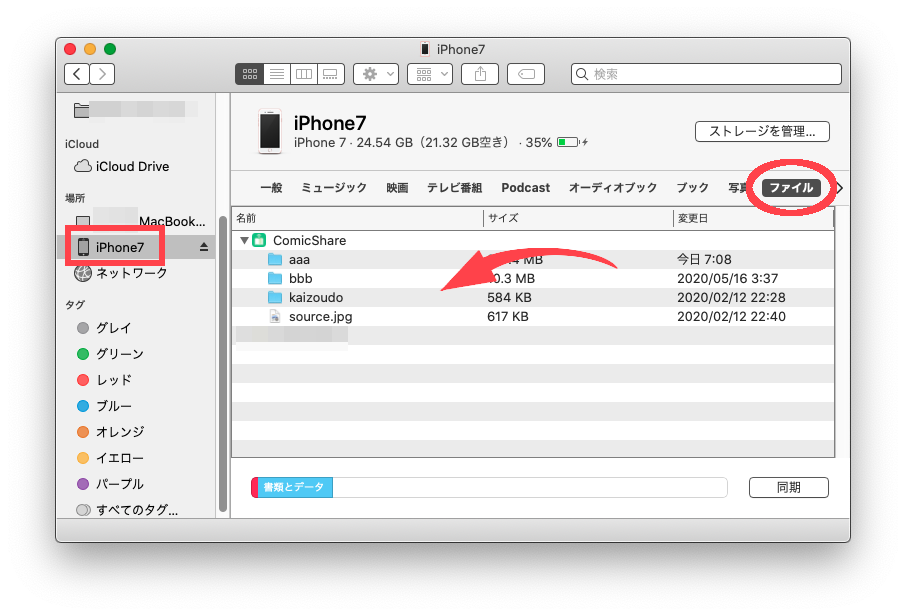This screenshot has height=616, width=906.
Task: Open ネットワーク in the sidebar
Action: coord(121,273)
